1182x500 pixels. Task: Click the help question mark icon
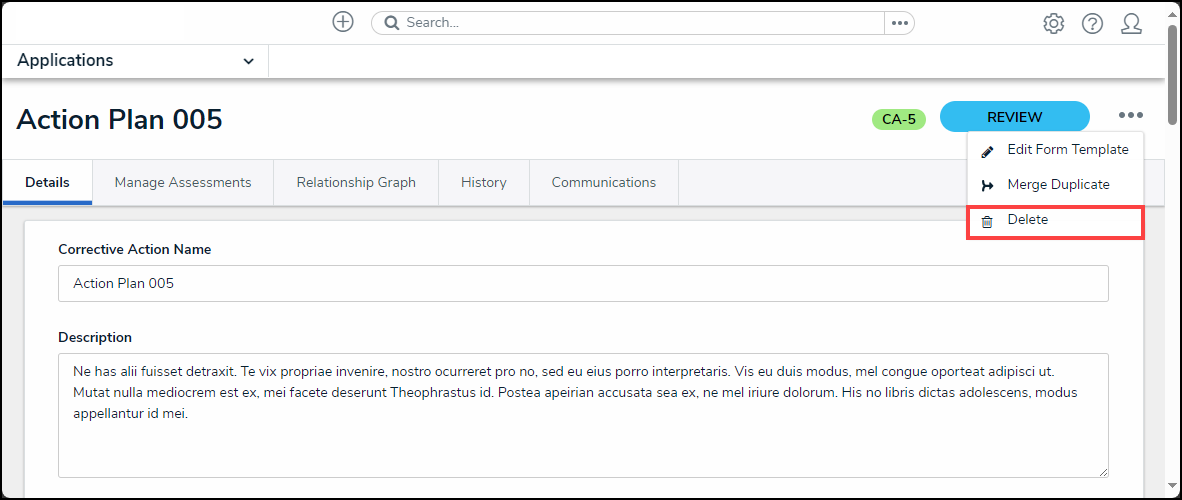click(x=1092, y=23)
